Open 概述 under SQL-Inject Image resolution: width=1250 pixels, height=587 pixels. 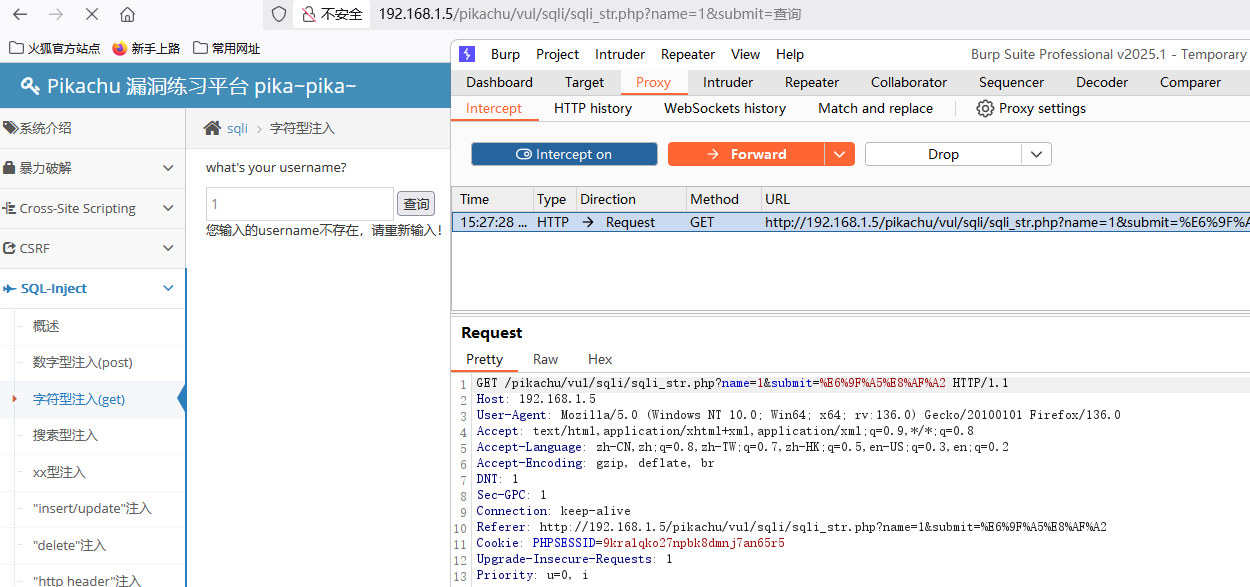pyautogui.click(x=46, y=326)
